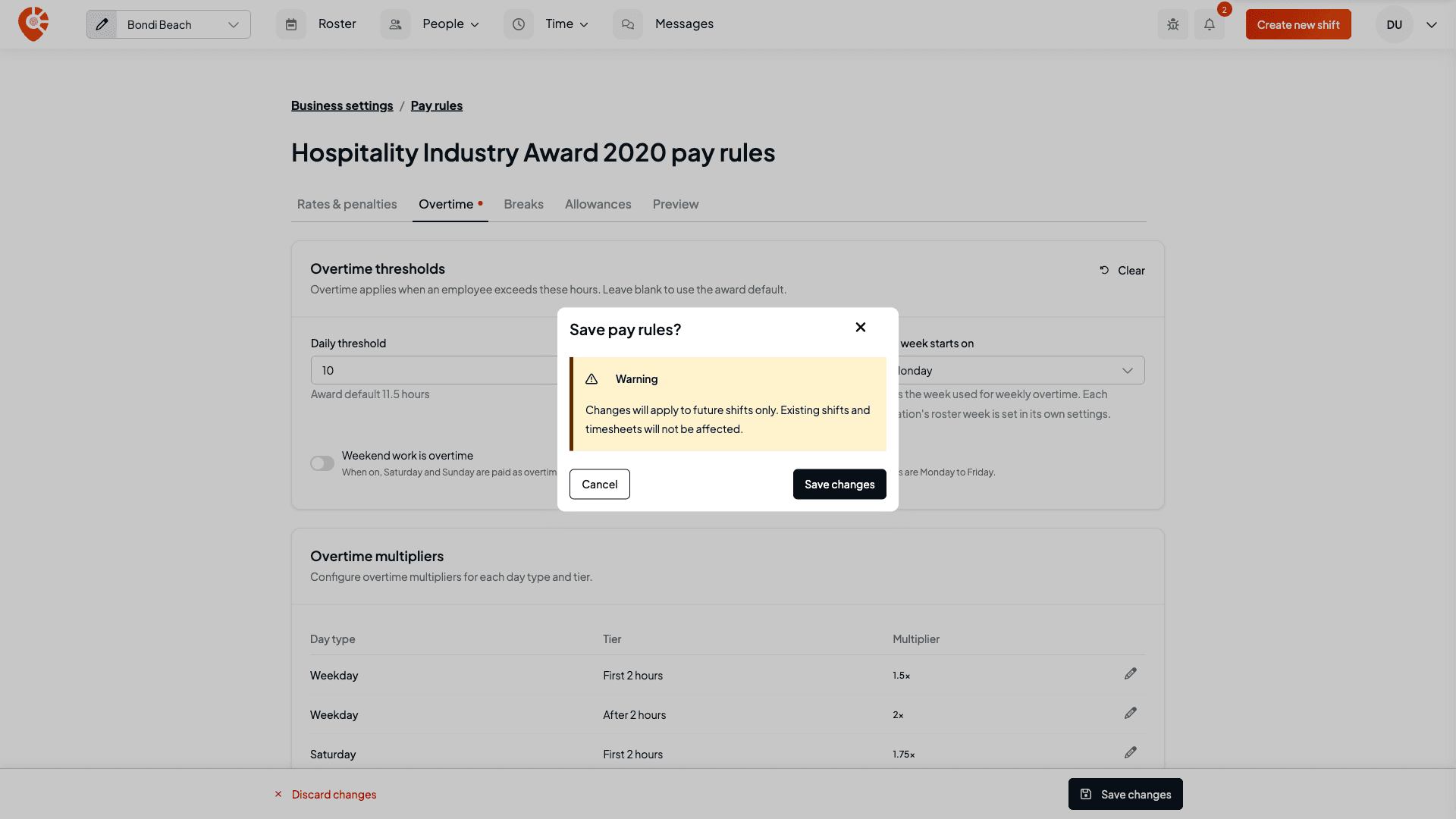
Task: Click the Clear reset arrow icon
Action: [x=1104, y=270]
